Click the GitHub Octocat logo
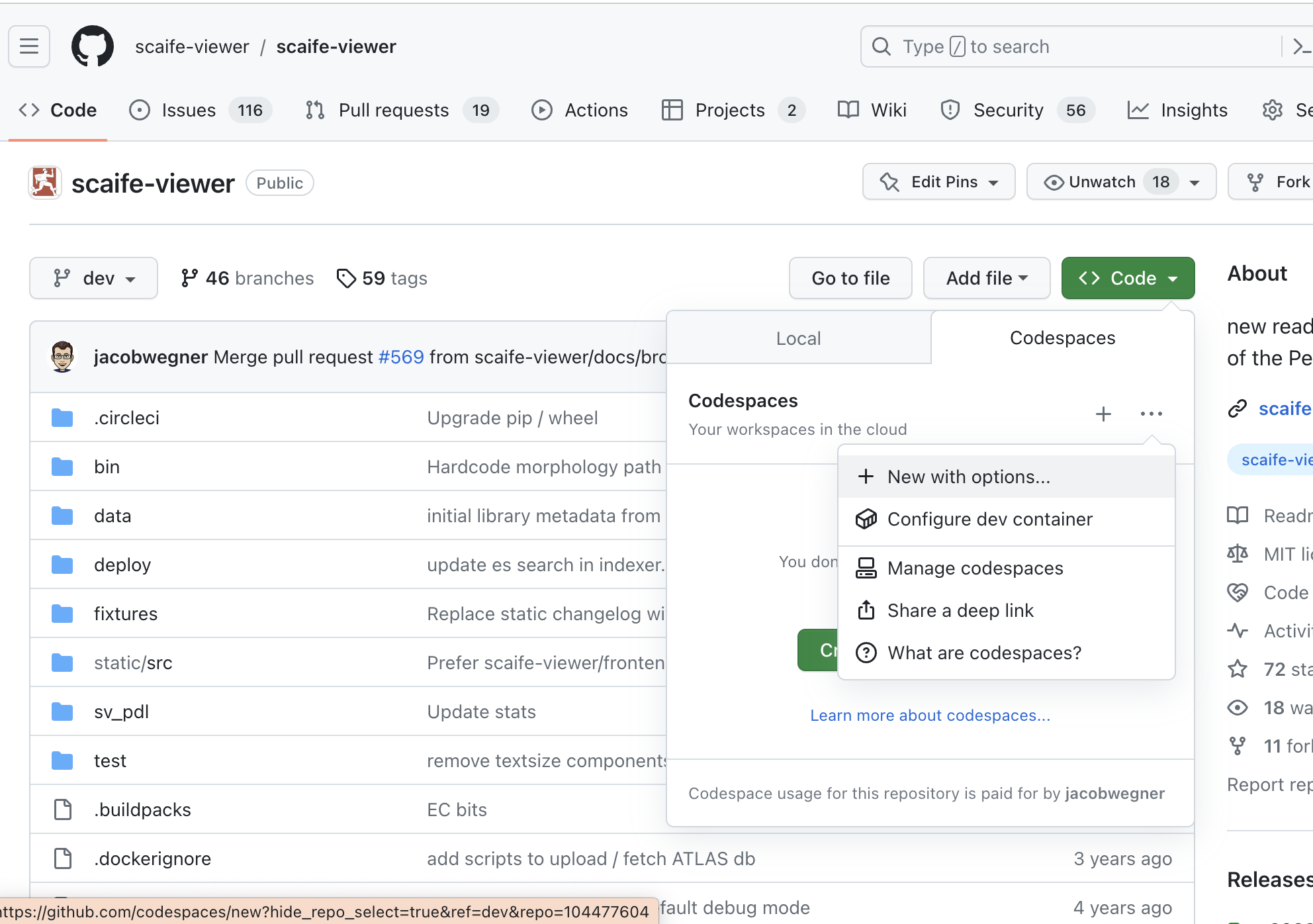The width and height of the screenshot is (1313, 924). click(92, 46)
